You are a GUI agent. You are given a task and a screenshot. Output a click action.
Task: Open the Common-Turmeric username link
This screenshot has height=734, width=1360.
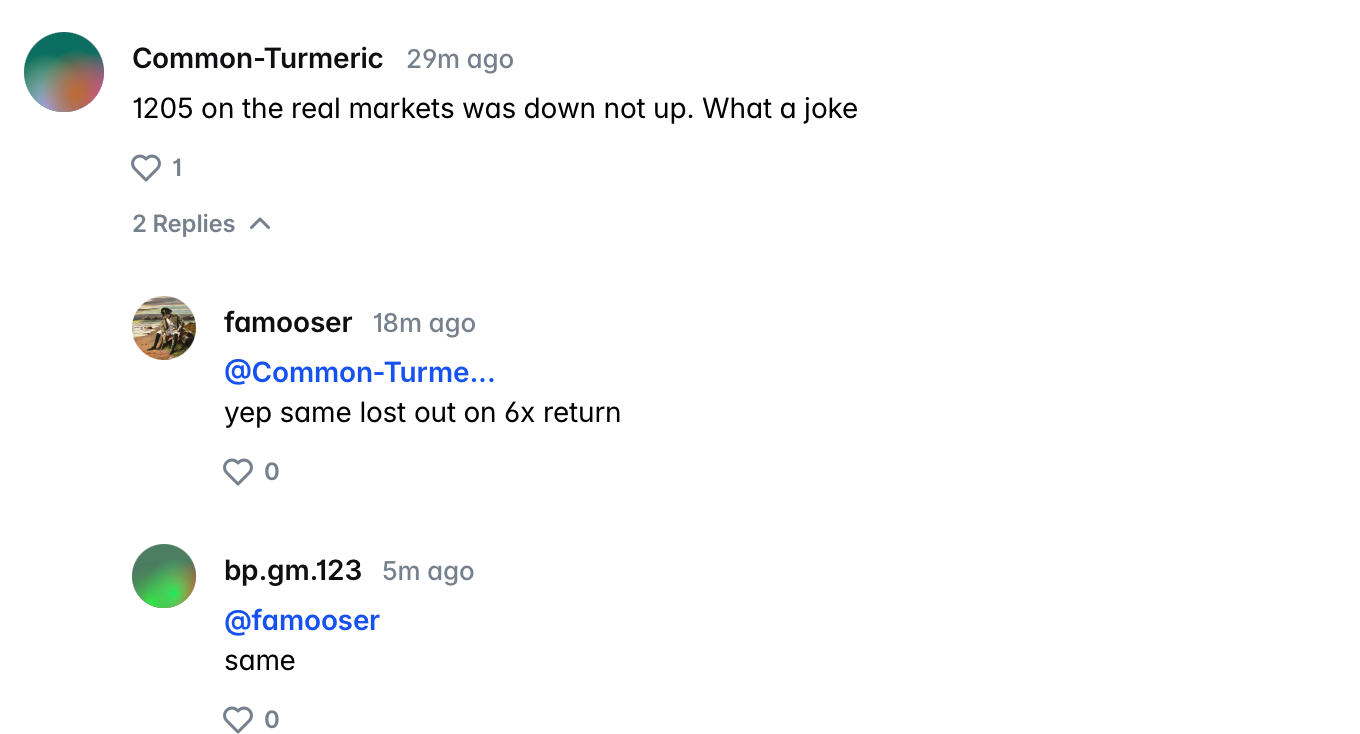click(257, 59)
